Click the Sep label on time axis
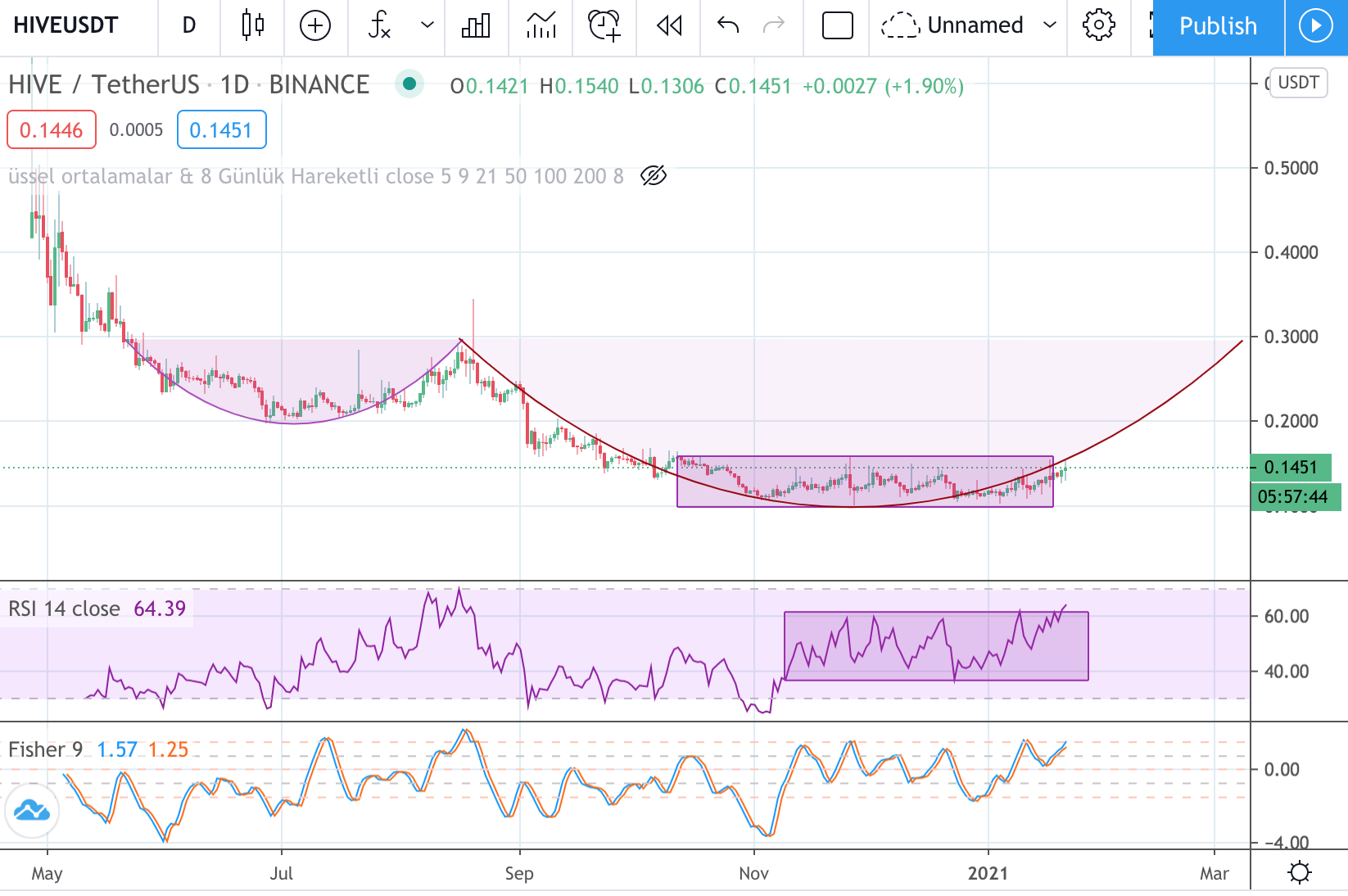This screenshot has height=896, width=1348. click(x=519, y=873)
